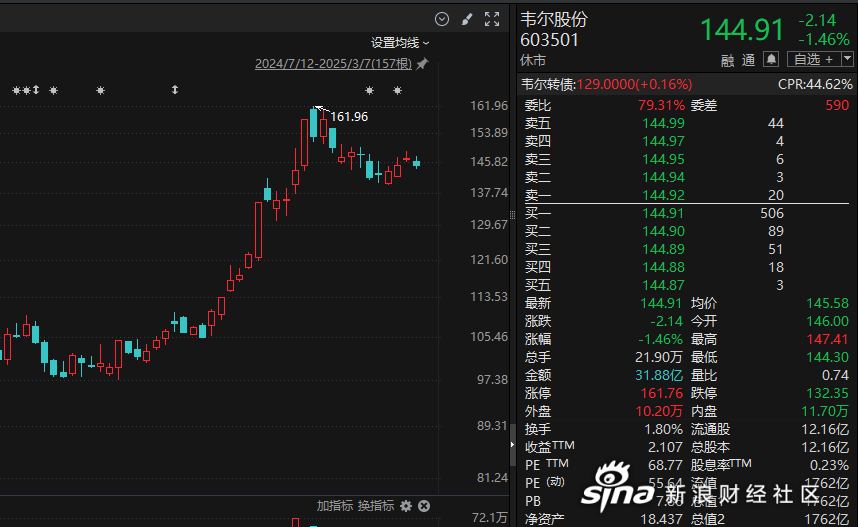Image resolution: width=858 pixels, height=527 pixels.
Task: Click the 金额 value 31.88亿
Action: click(659, 375)
